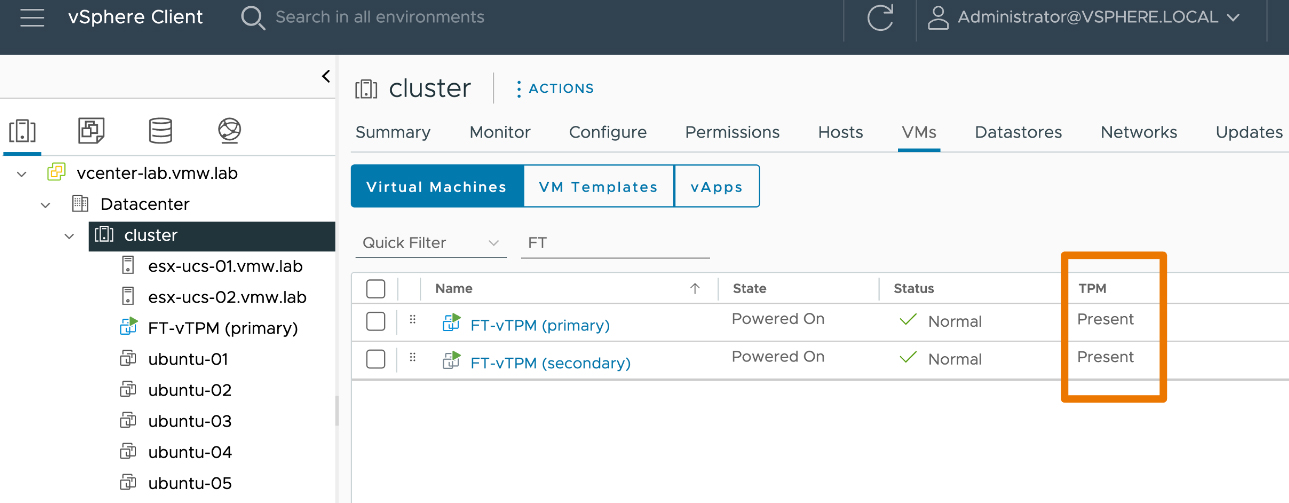Open the Networks tab
Viewport: 1289px width, 503px height.
click(x=1139, y=132)
